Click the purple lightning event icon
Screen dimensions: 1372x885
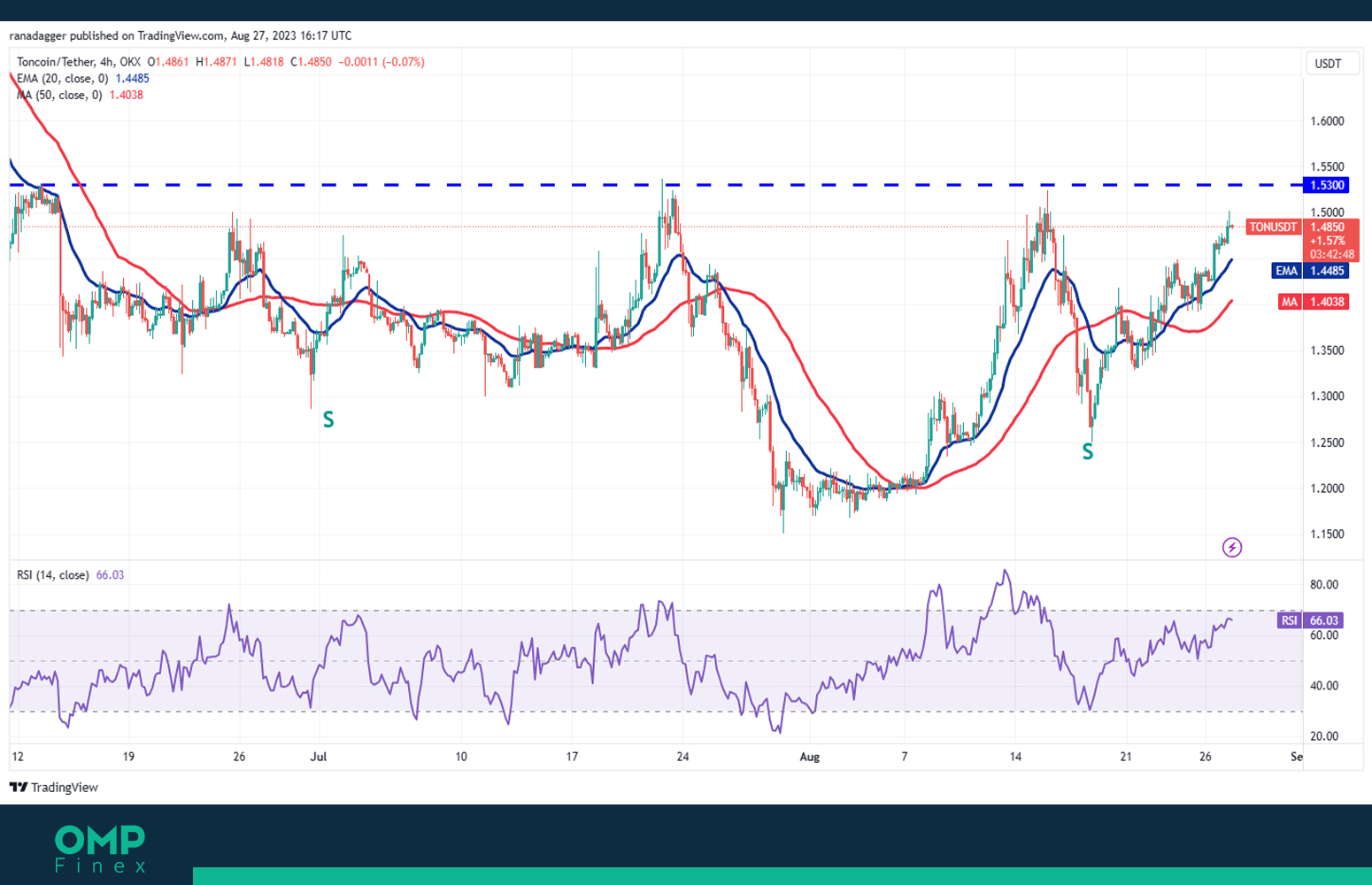point(1232,547)
